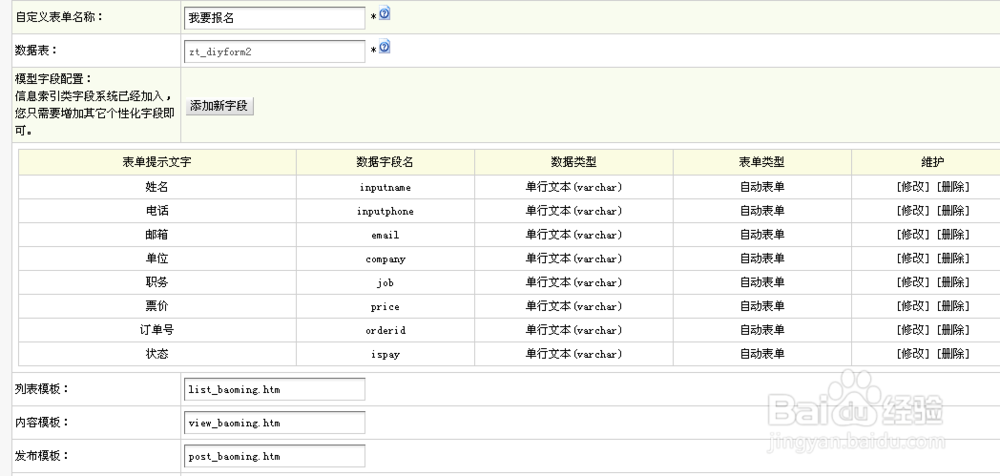
Task: Select the 职务 cell
Action: pyautogui.click(x=157, y=282)
